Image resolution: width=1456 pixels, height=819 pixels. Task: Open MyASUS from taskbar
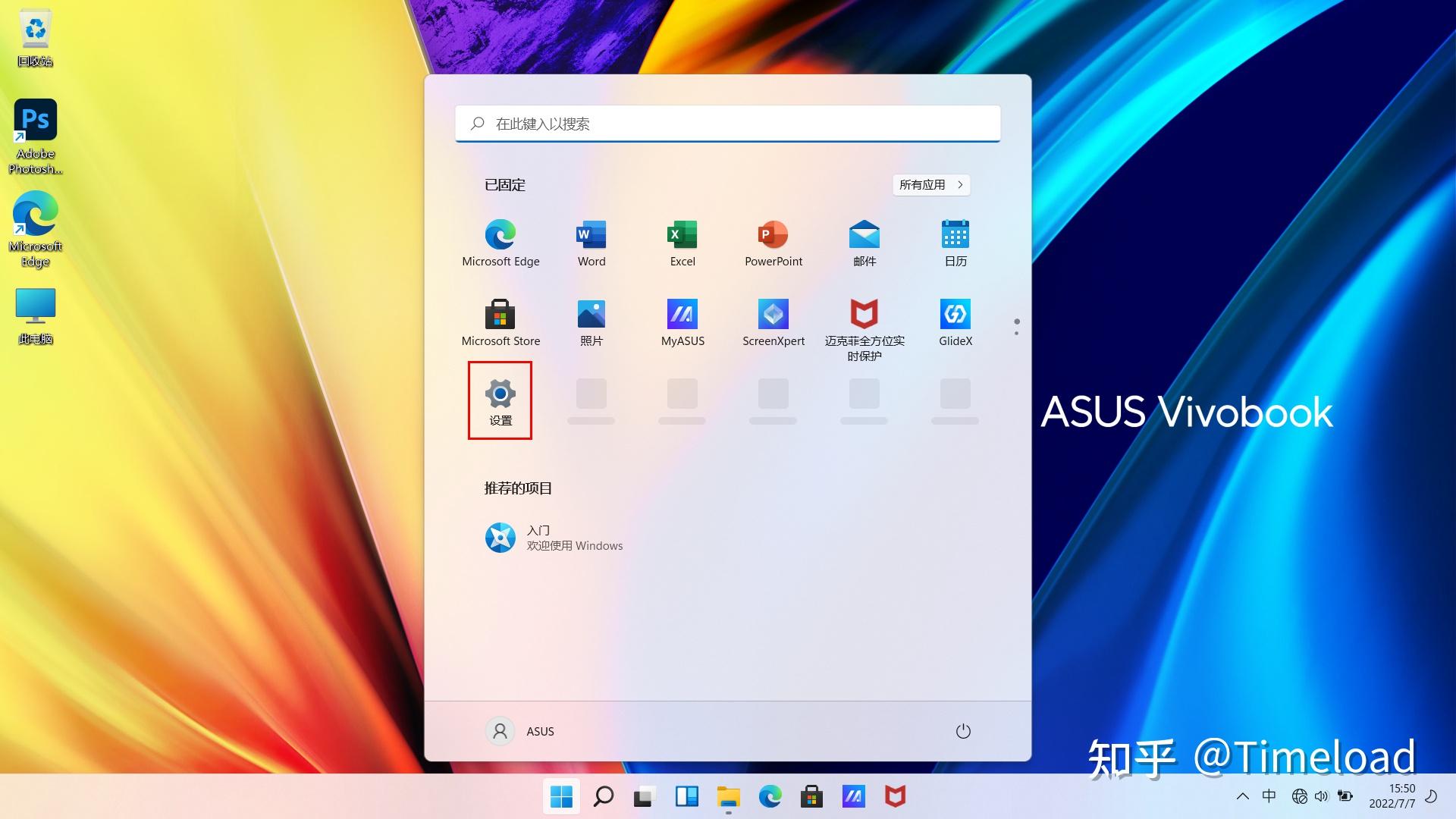[854, 796]
